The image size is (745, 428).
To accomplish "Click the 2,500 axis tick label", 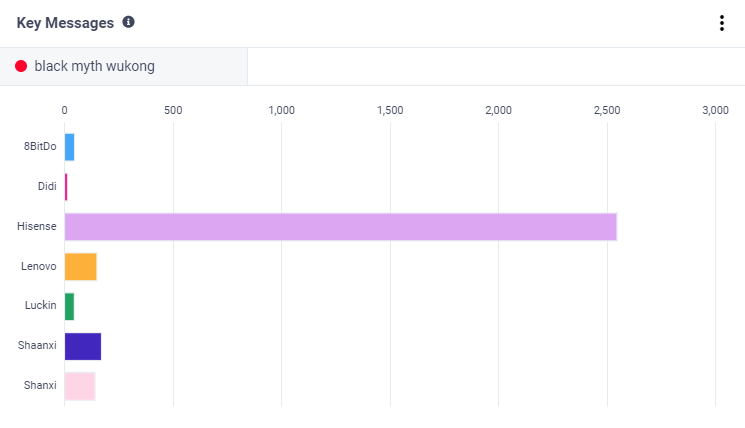I will tap(607, 110).
